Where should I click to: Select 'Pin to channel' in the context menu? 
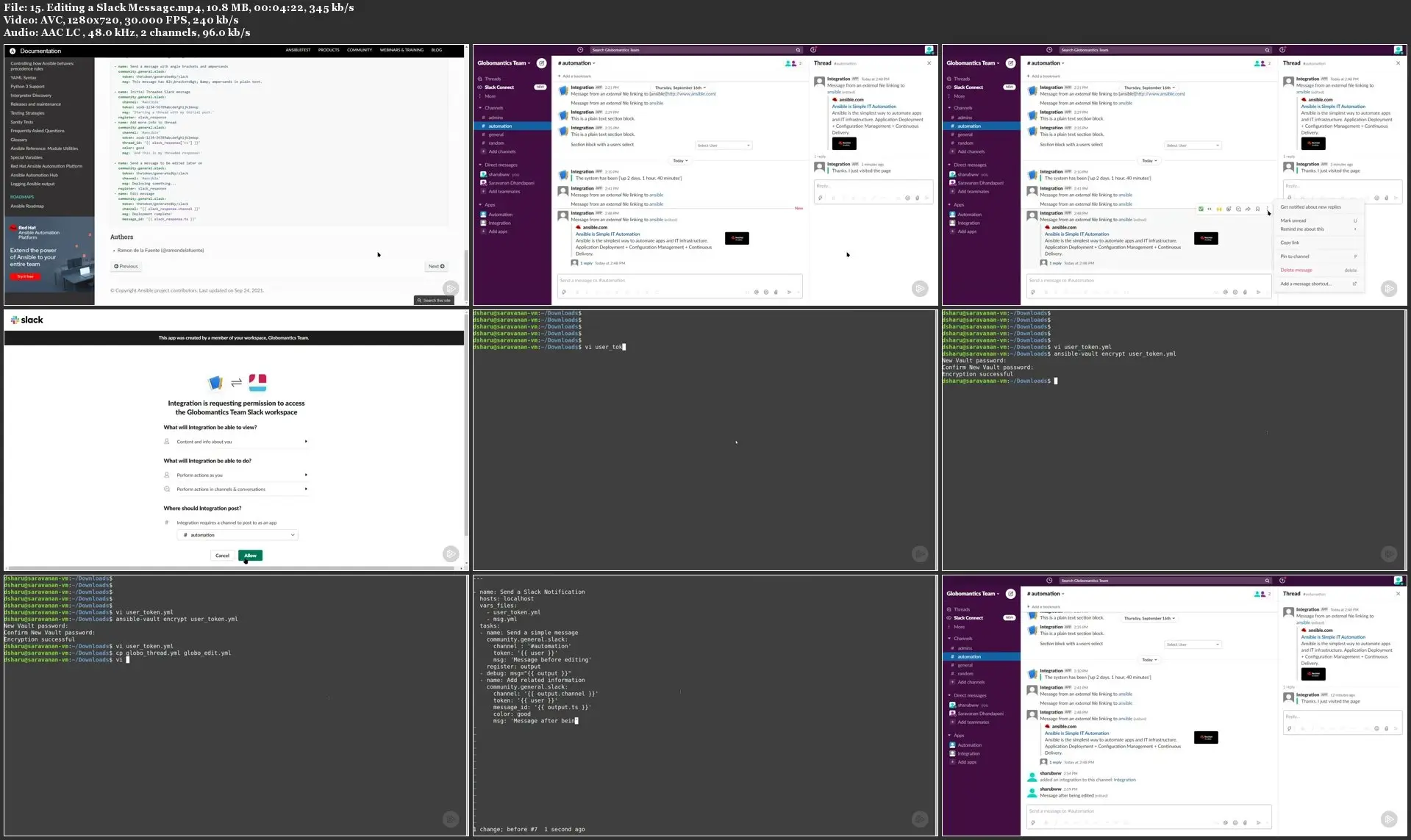coord(1318,256)
